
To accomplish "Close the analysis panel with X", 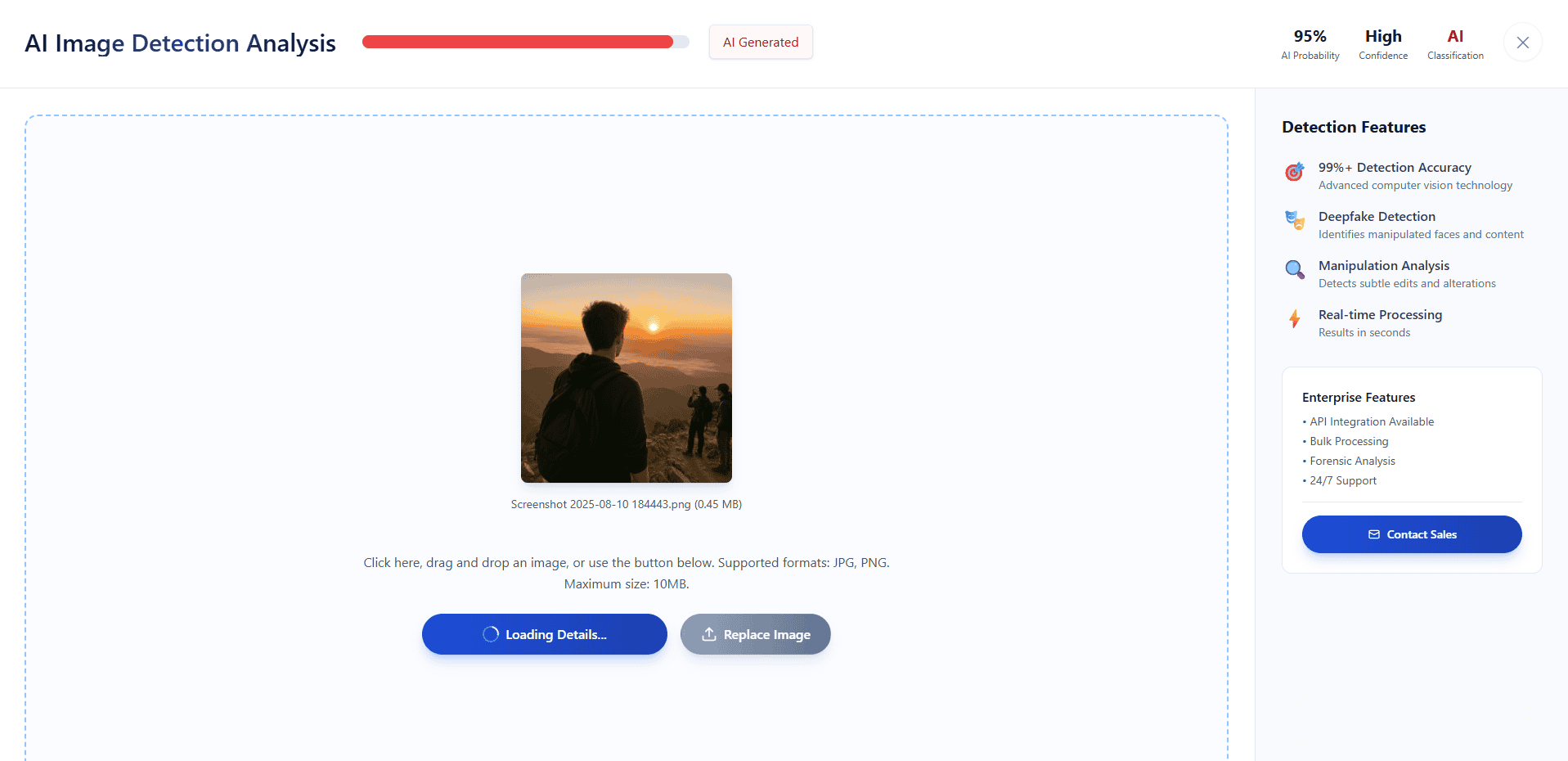I will pos(1522,43).
